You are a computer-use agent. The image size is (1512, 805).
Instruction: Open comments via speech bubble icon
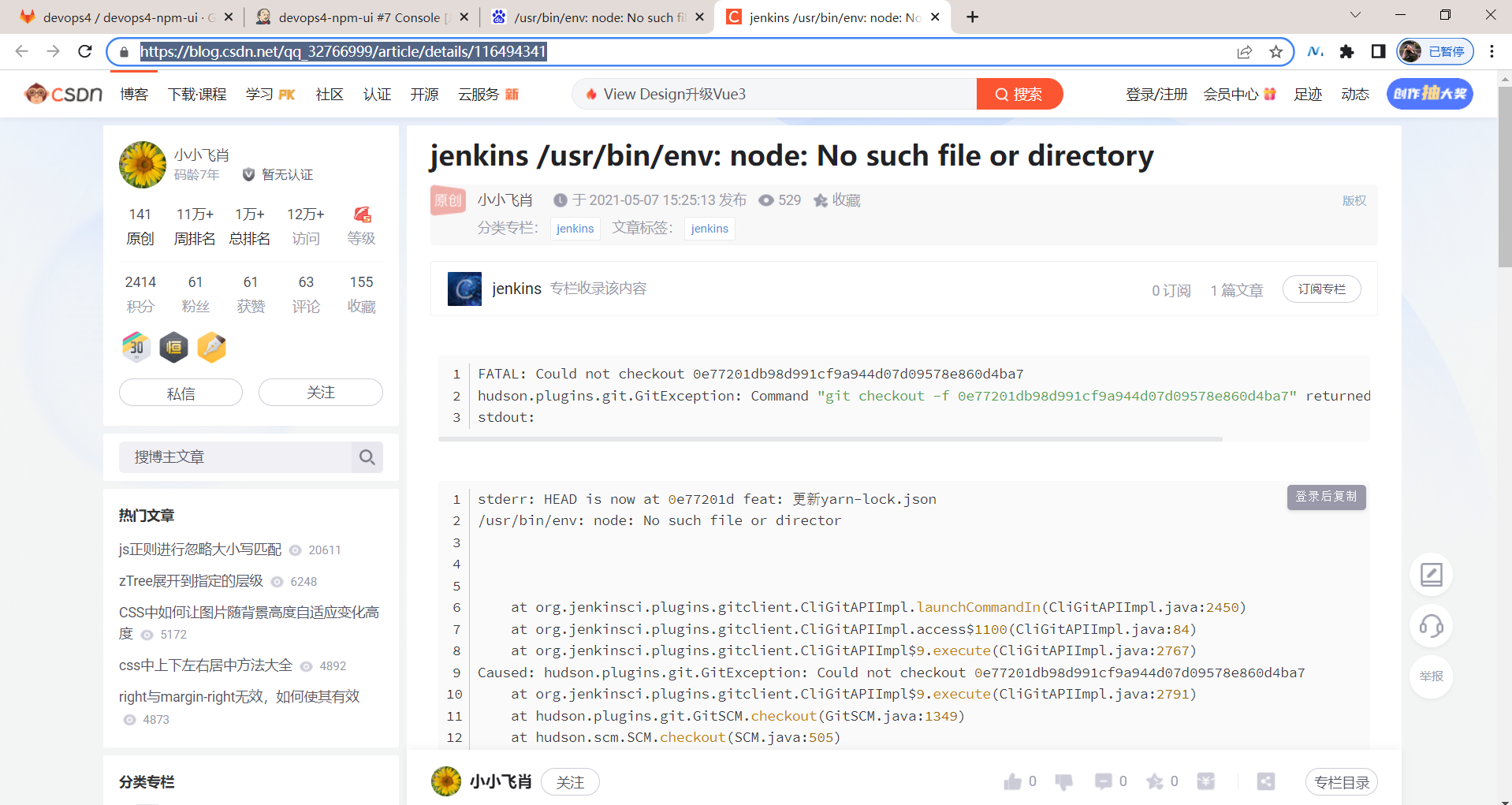(1104, 781)
